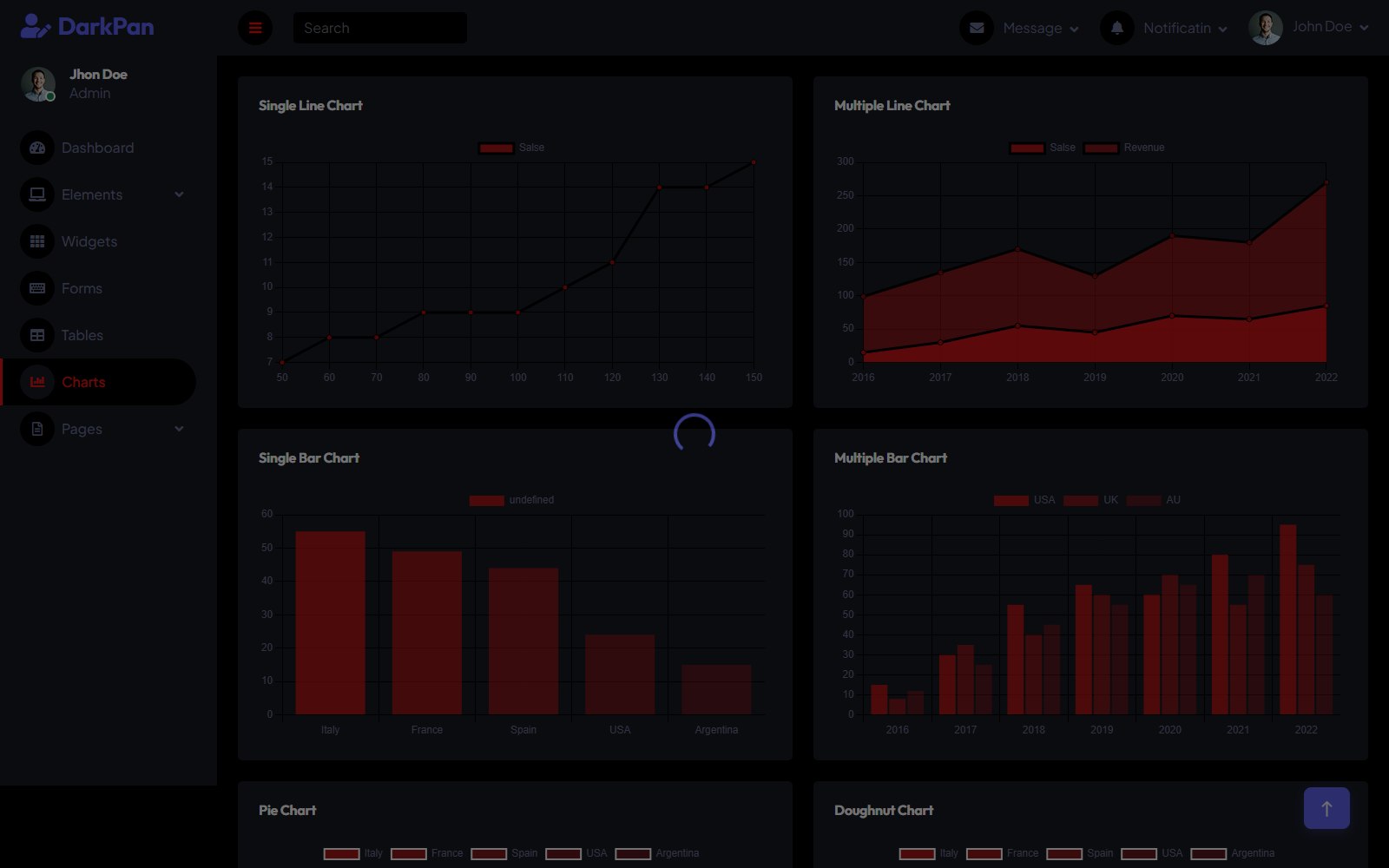Toggle Italy legend in Doughnut Chart
Viewport: 1389px width, 868px height.
point(929,853)
